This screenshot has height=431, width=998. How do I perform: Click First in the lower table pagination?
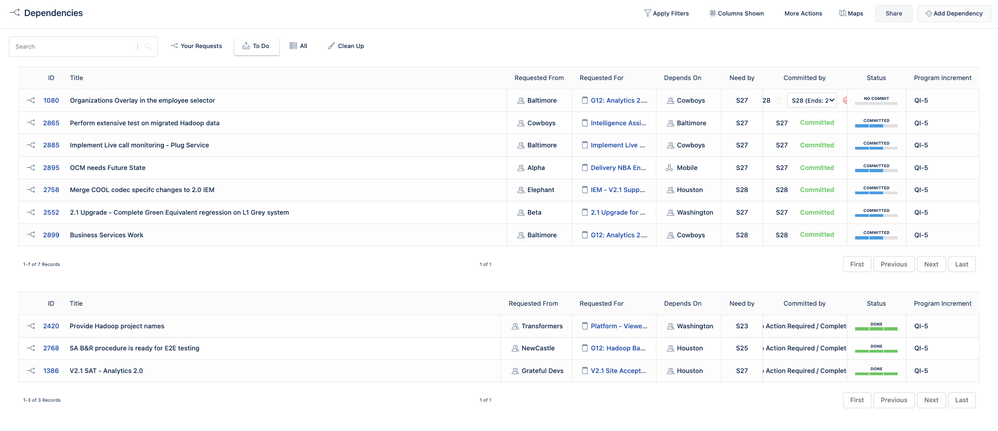857,400
